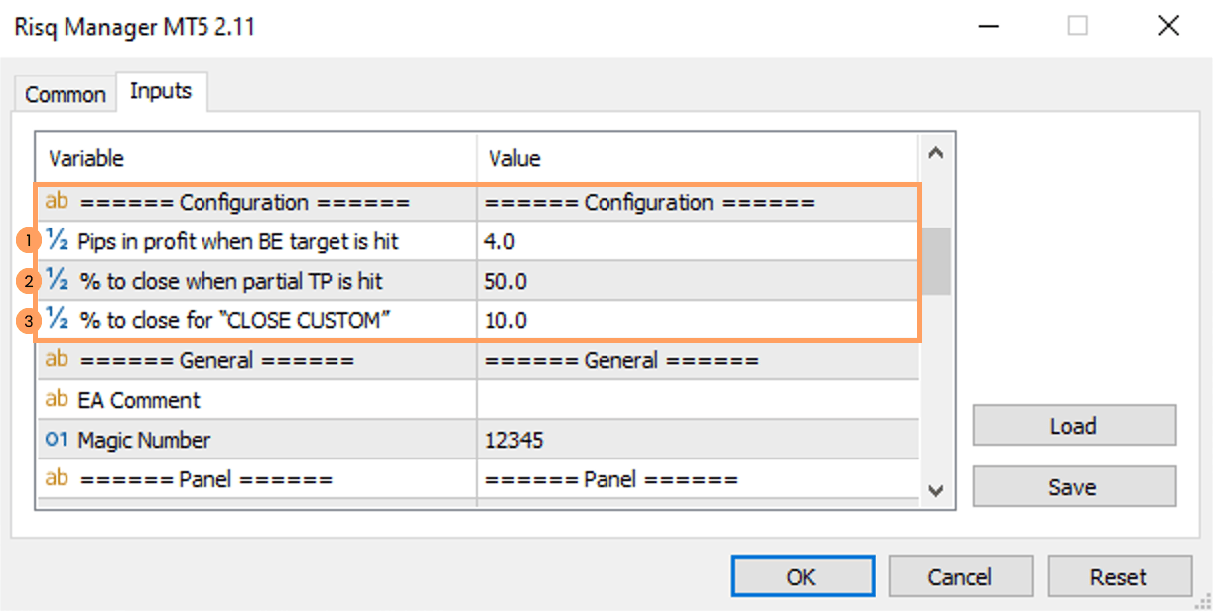Click the icon beside CLOSE CUSTOM percentage
The width and height of the screenshot is (1213, 611).
tap(57, 321)
